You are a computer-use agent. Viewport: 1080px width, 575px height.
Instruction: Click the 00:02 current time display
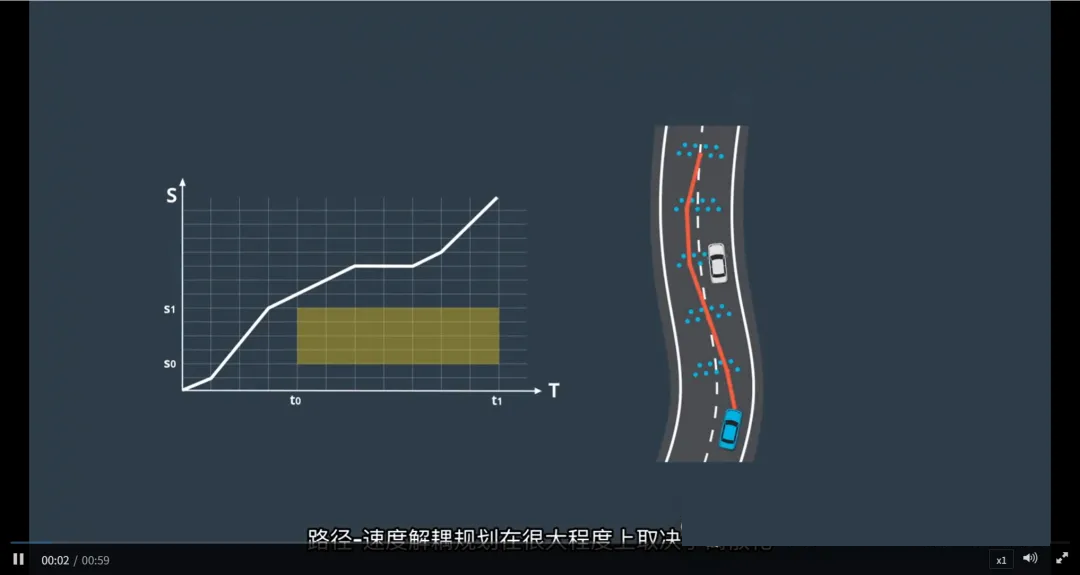55,560
